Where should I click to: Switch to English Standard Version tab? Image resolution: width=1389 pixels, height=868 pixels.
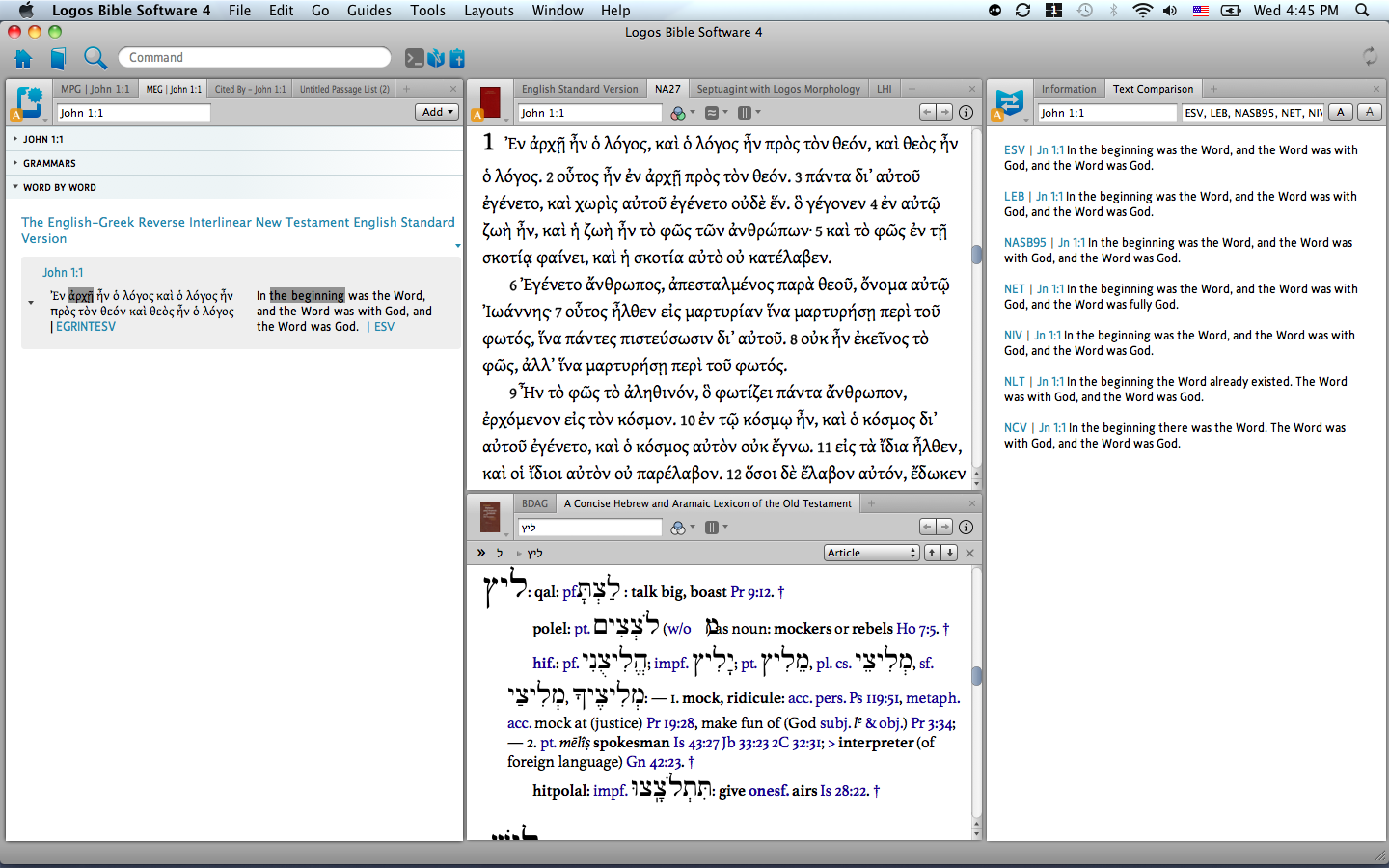click(580, 89)
